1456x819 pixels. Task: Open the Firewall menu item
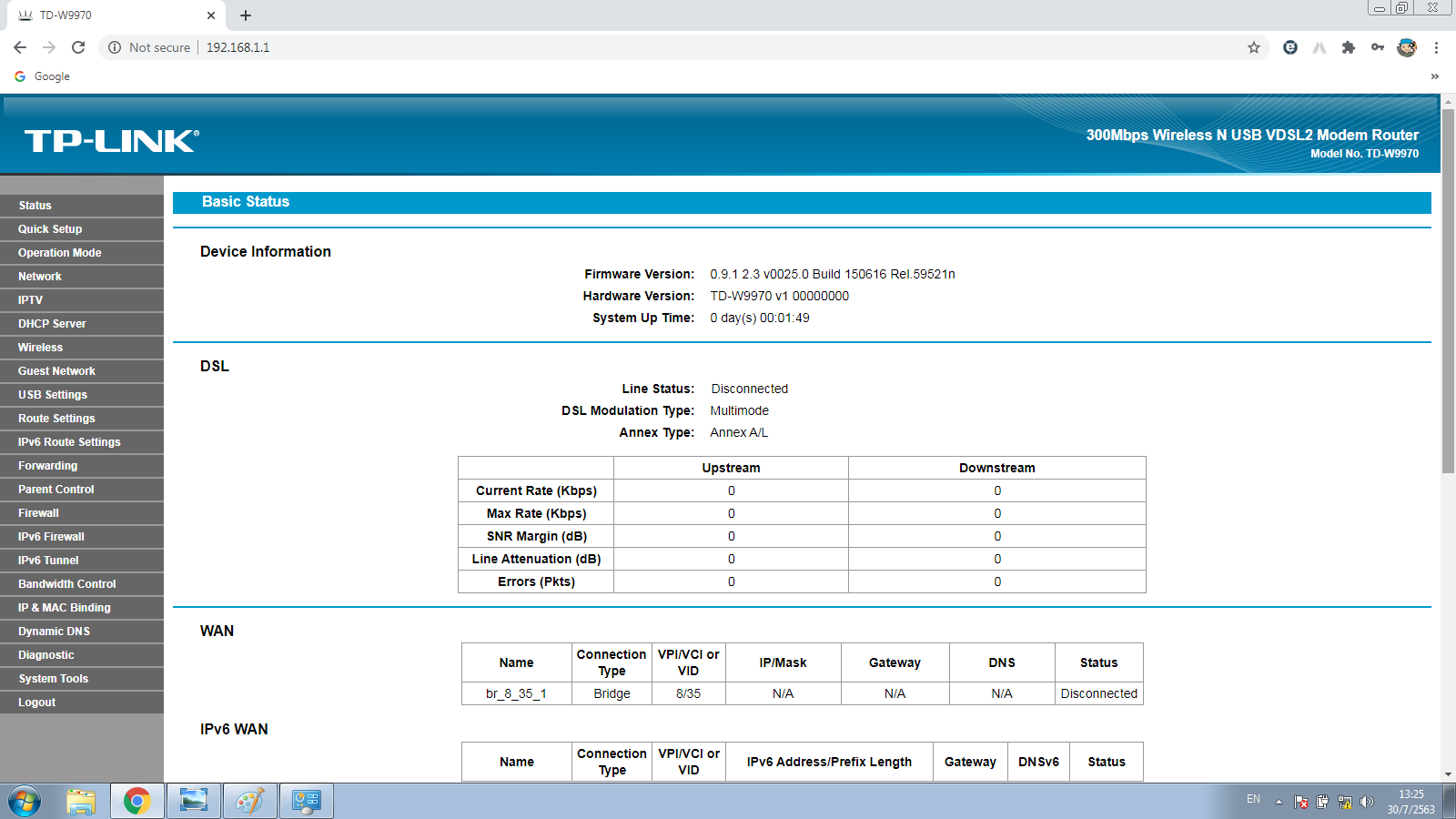point(82,513)
